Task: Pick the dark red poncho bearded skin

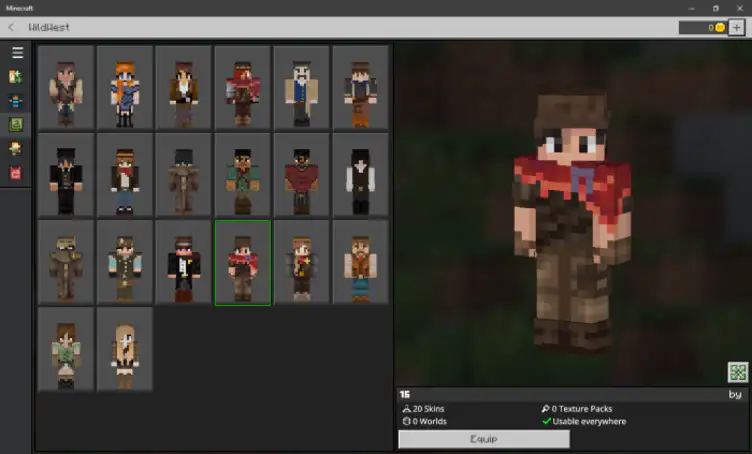Action: (301, 175)
